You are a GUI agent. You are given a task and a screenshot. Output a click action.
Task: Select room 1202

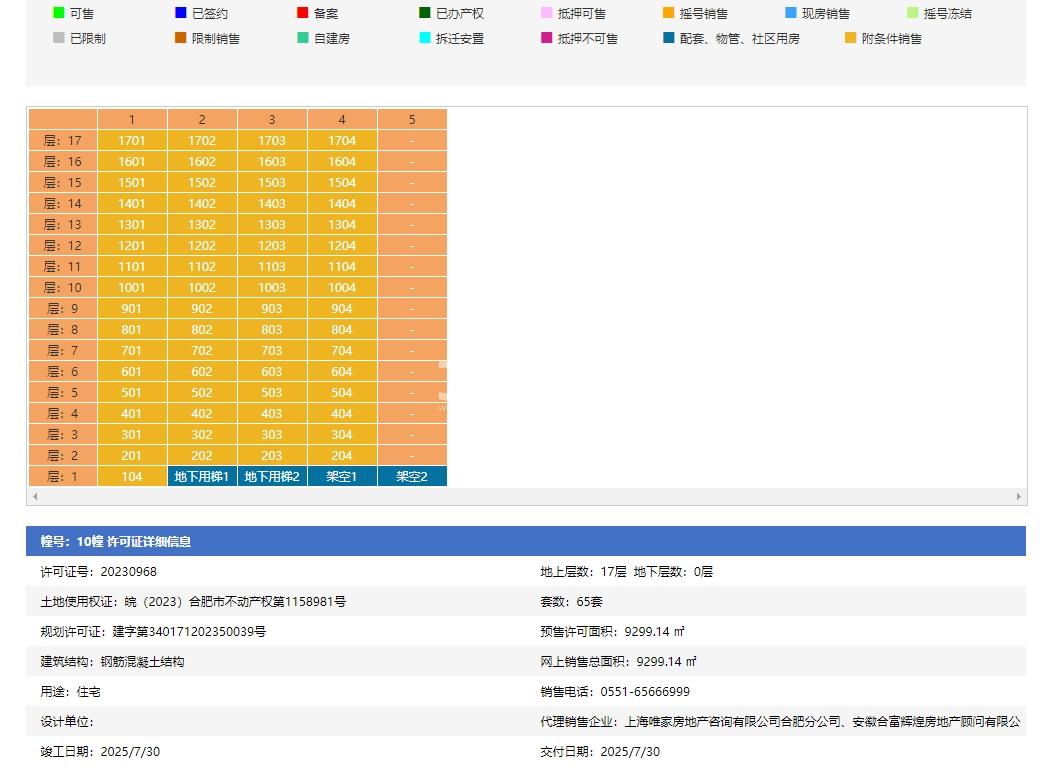(x=202, y=246)
